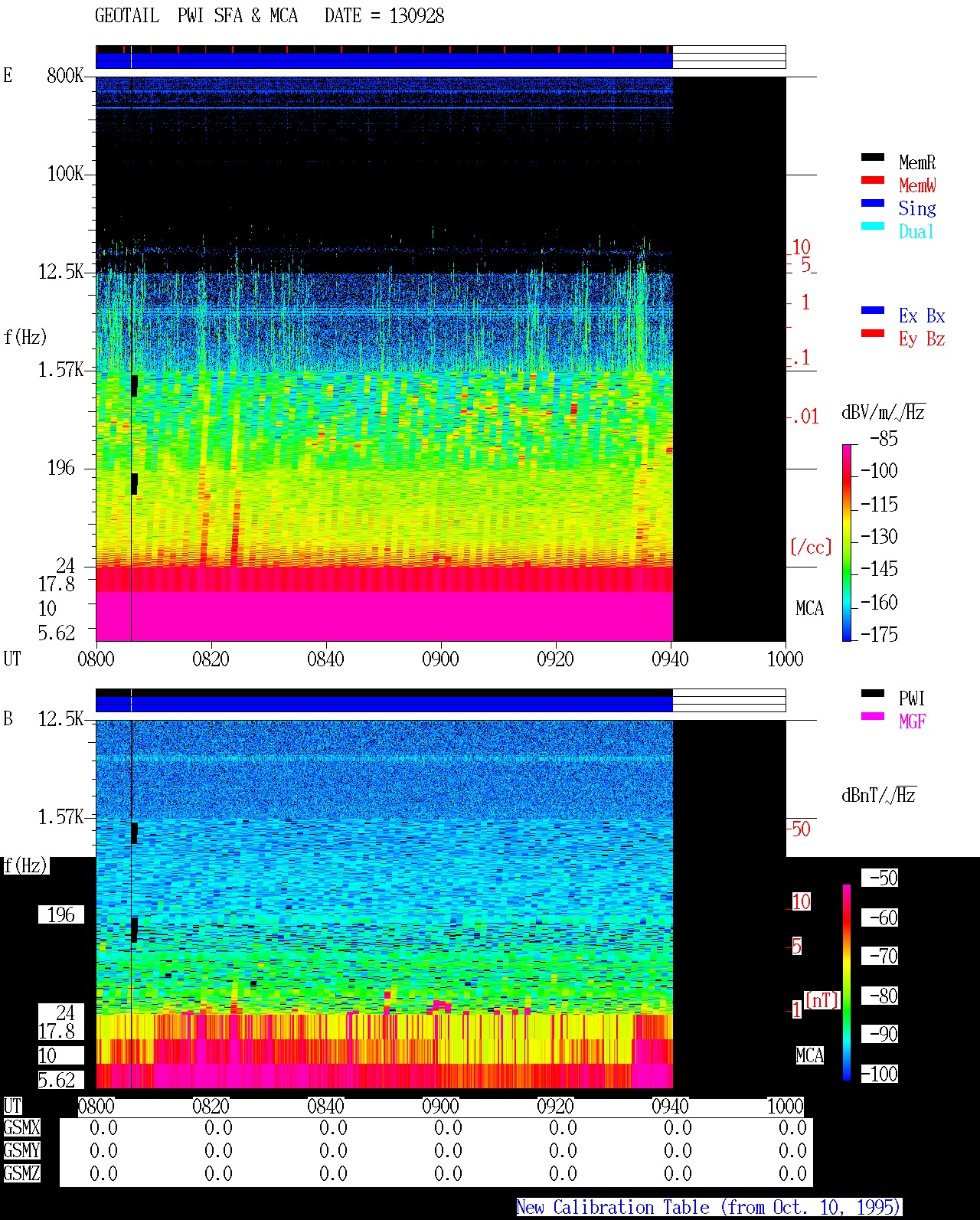
Task: Click the red [nT] unit label
Action: pos(822,999)
